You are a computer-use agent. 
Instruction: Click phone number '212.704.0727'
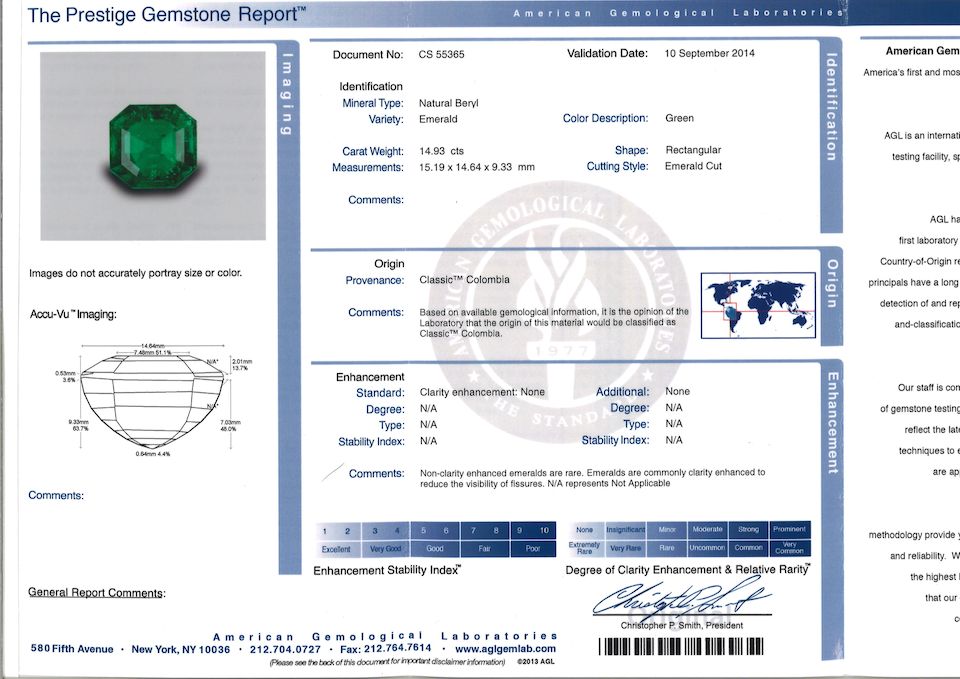tap(285, 649)
